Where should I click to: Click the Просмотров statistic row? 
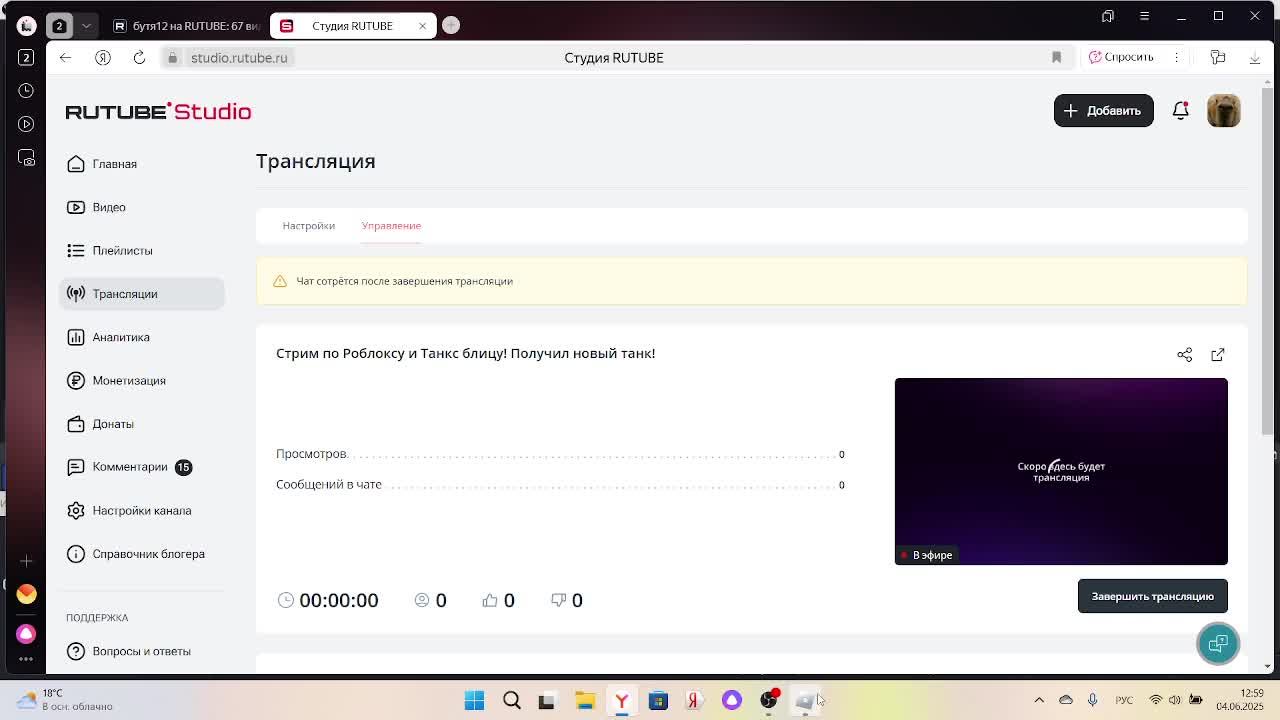(x=560, y=454)
